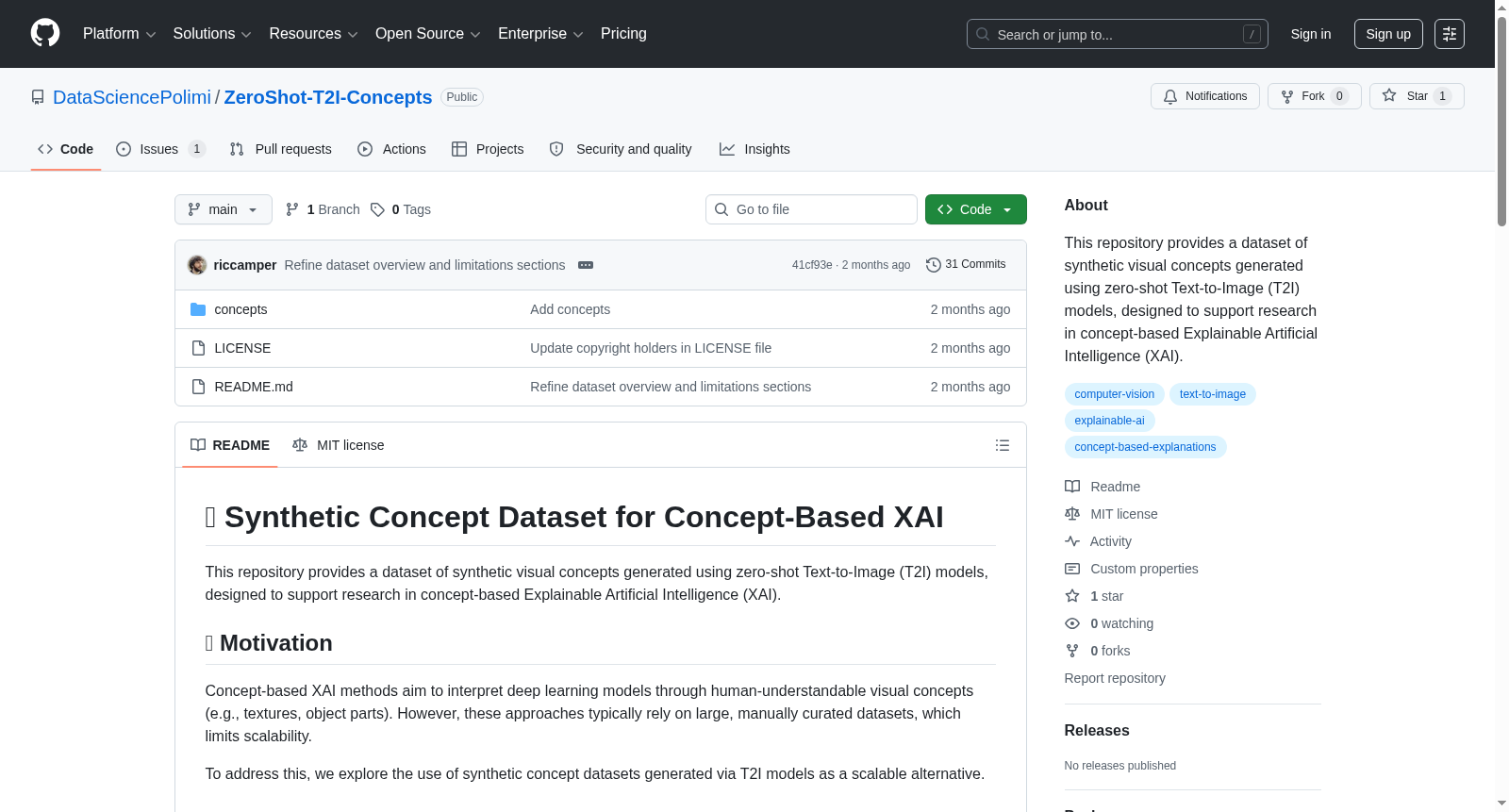Viewport: 1509px width, 812px height.
Task: Click the Sign up button
Action: coord(1388,34)
